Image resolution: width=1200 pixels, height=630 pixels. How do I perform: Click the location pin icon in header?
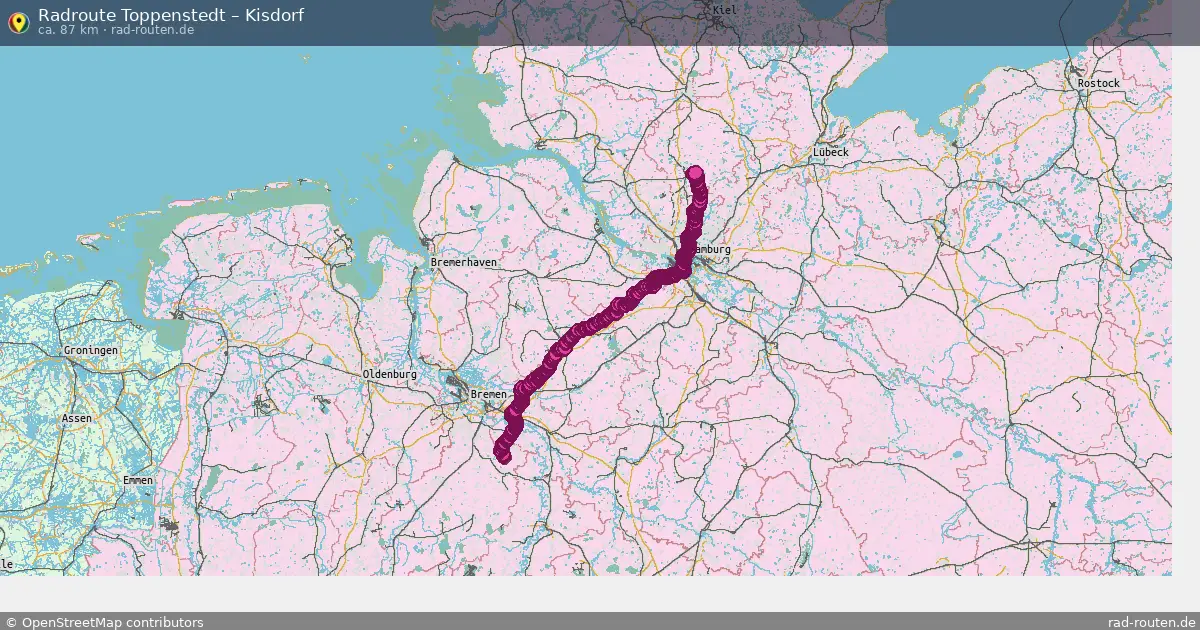click(x=18, y=22)
